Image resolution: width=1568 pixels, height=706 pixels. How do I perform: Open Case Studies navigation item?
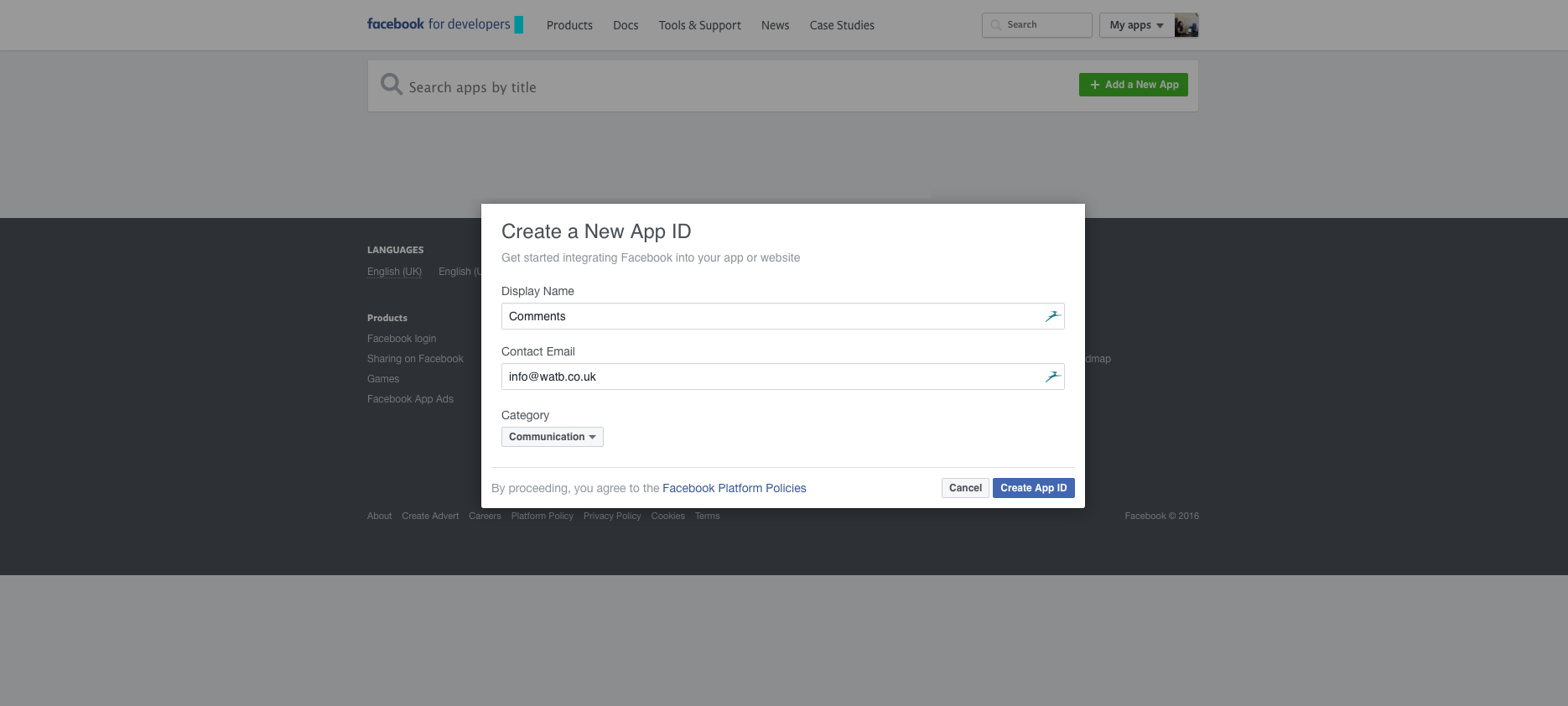coord(842,25)
